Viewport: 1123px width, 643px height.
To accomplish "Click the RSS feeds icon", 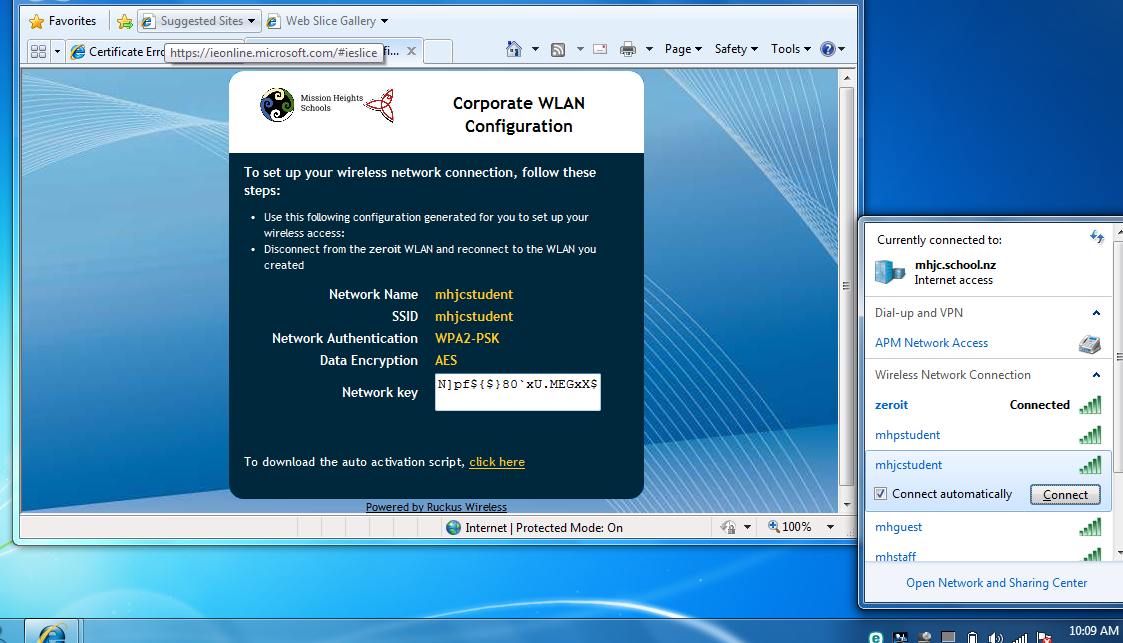I will pos(558,49).
